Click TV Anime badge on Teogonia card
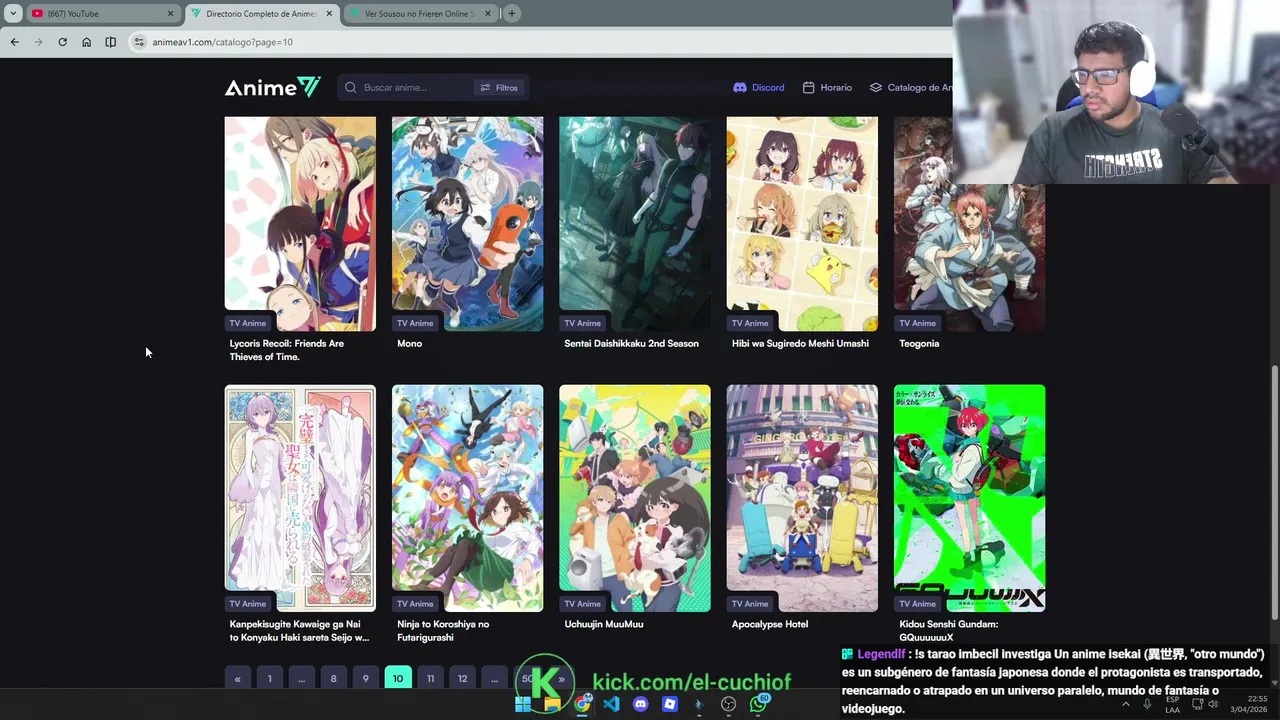Viewport: 1280px width, 720px height. coord(917,323)
